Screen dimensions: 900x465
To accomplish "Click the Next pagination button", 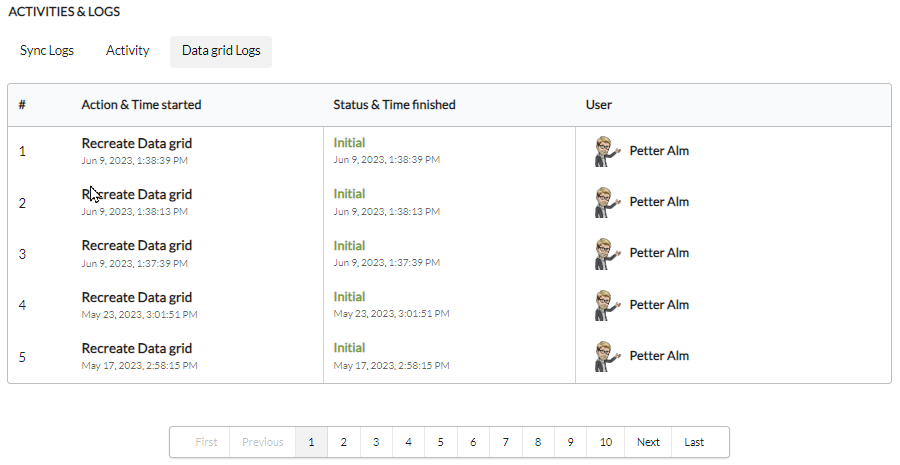I will coord(648,442).
